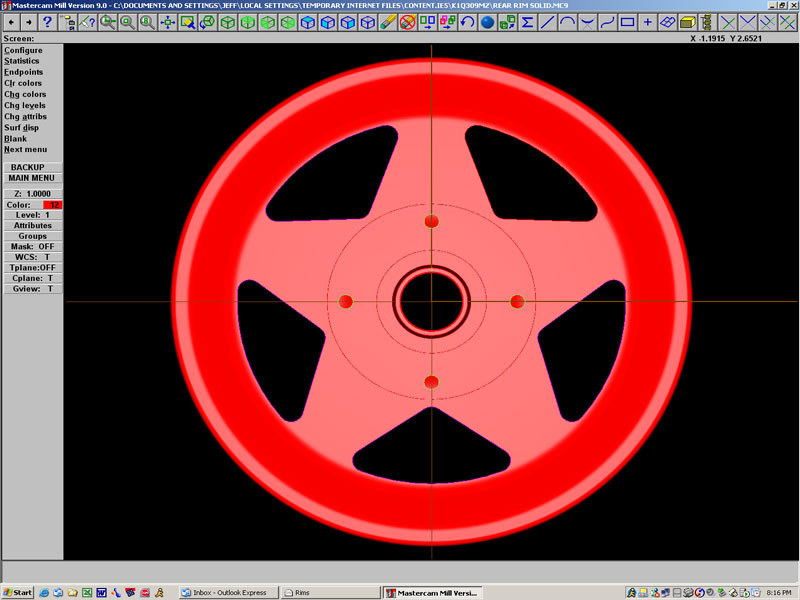Select the create rectangle tool icon
This screenshot has height=600, width=800.
(x=627, y=22)
